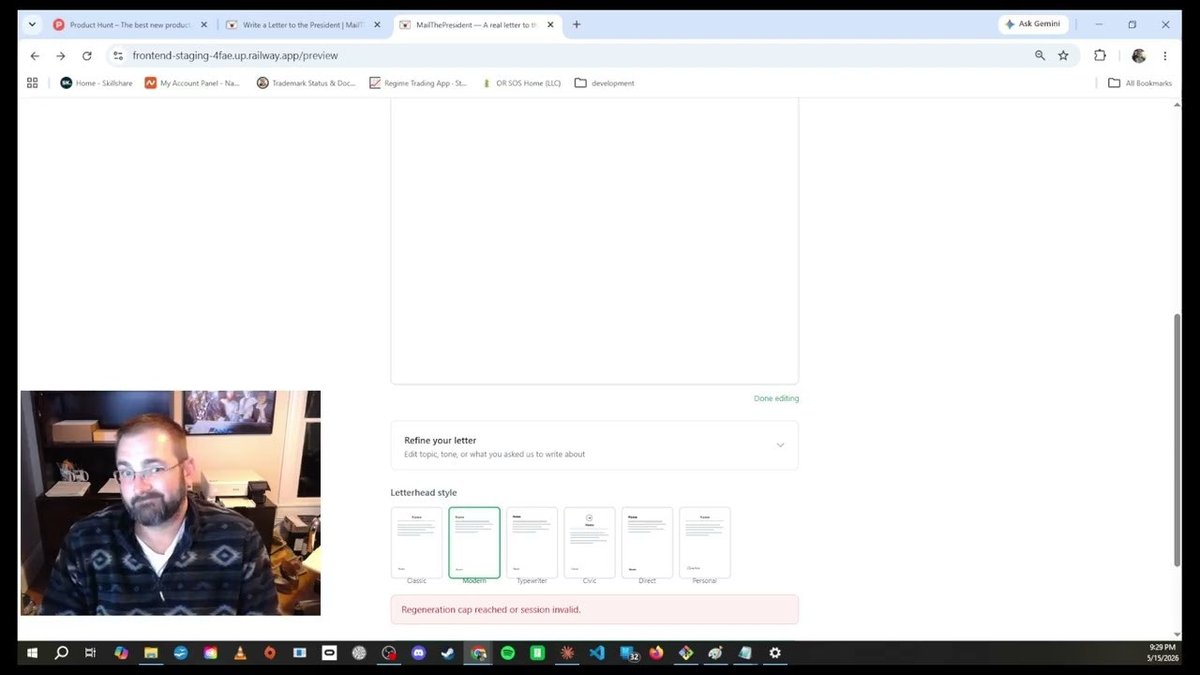Open VLC media player from the taskbar

239,653
